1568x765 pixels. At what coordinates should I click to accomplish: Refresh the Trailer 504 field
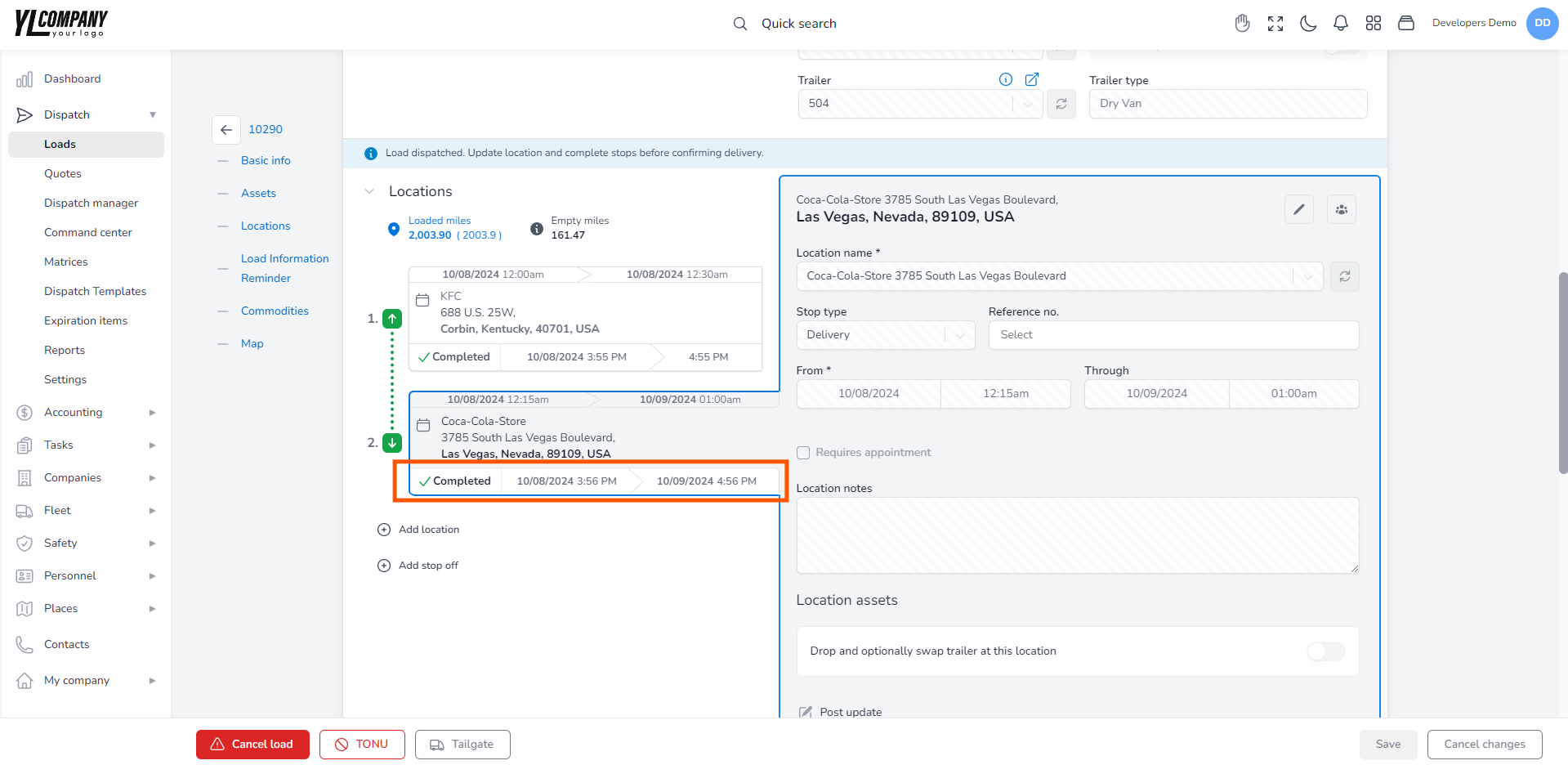click(1061, 104)
